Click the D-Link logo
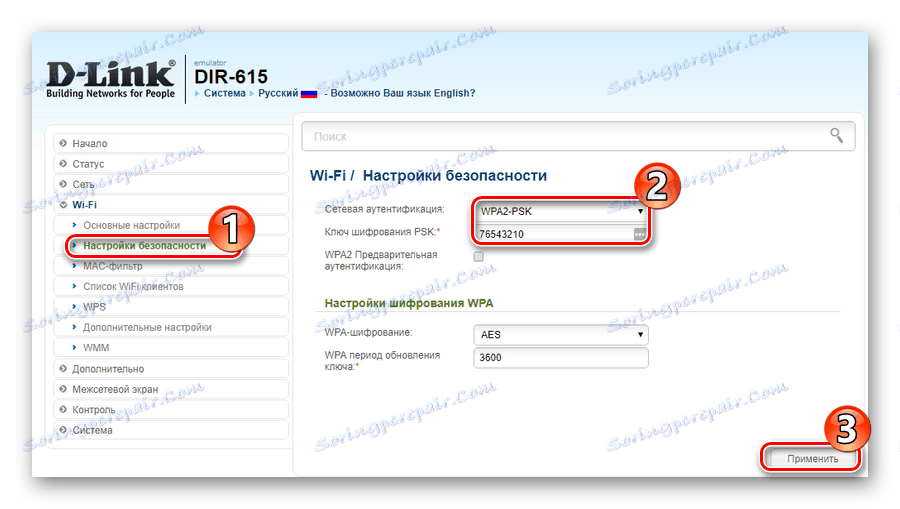Viewport: 900px width, 509px height. pos(110,79)
